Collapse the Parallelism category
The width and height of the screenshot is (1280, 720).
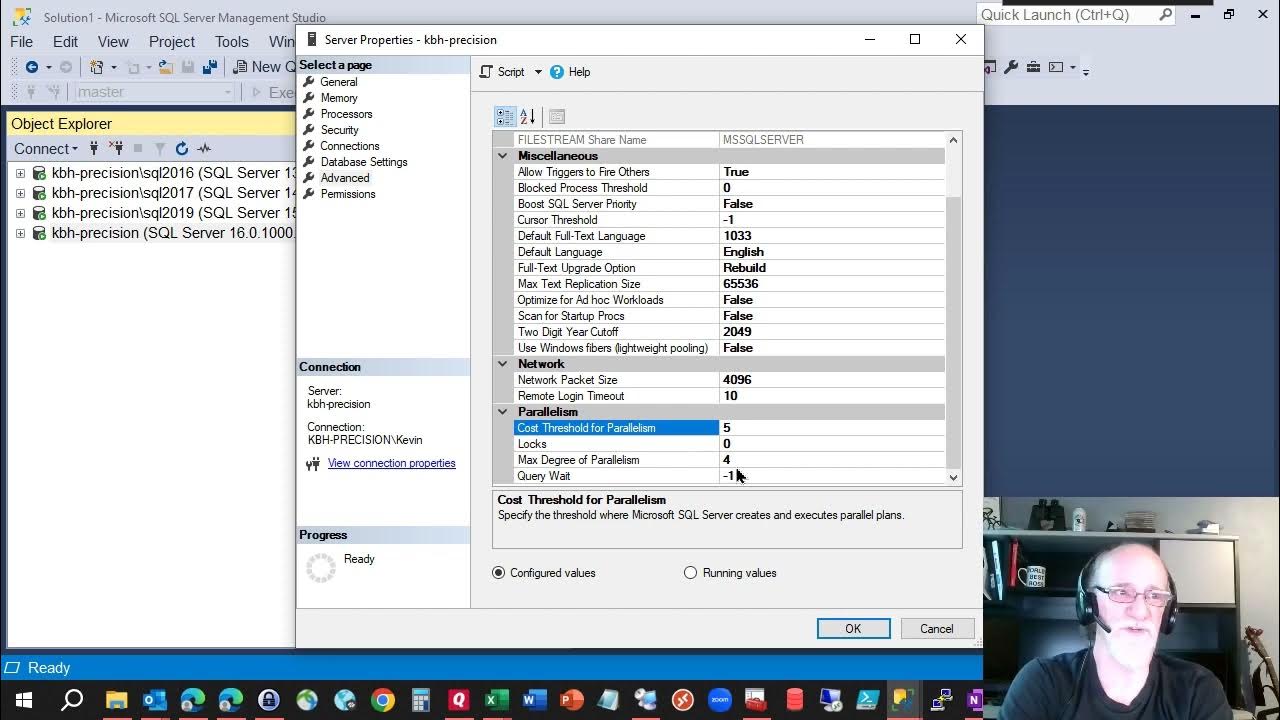(x=503, y=412)
